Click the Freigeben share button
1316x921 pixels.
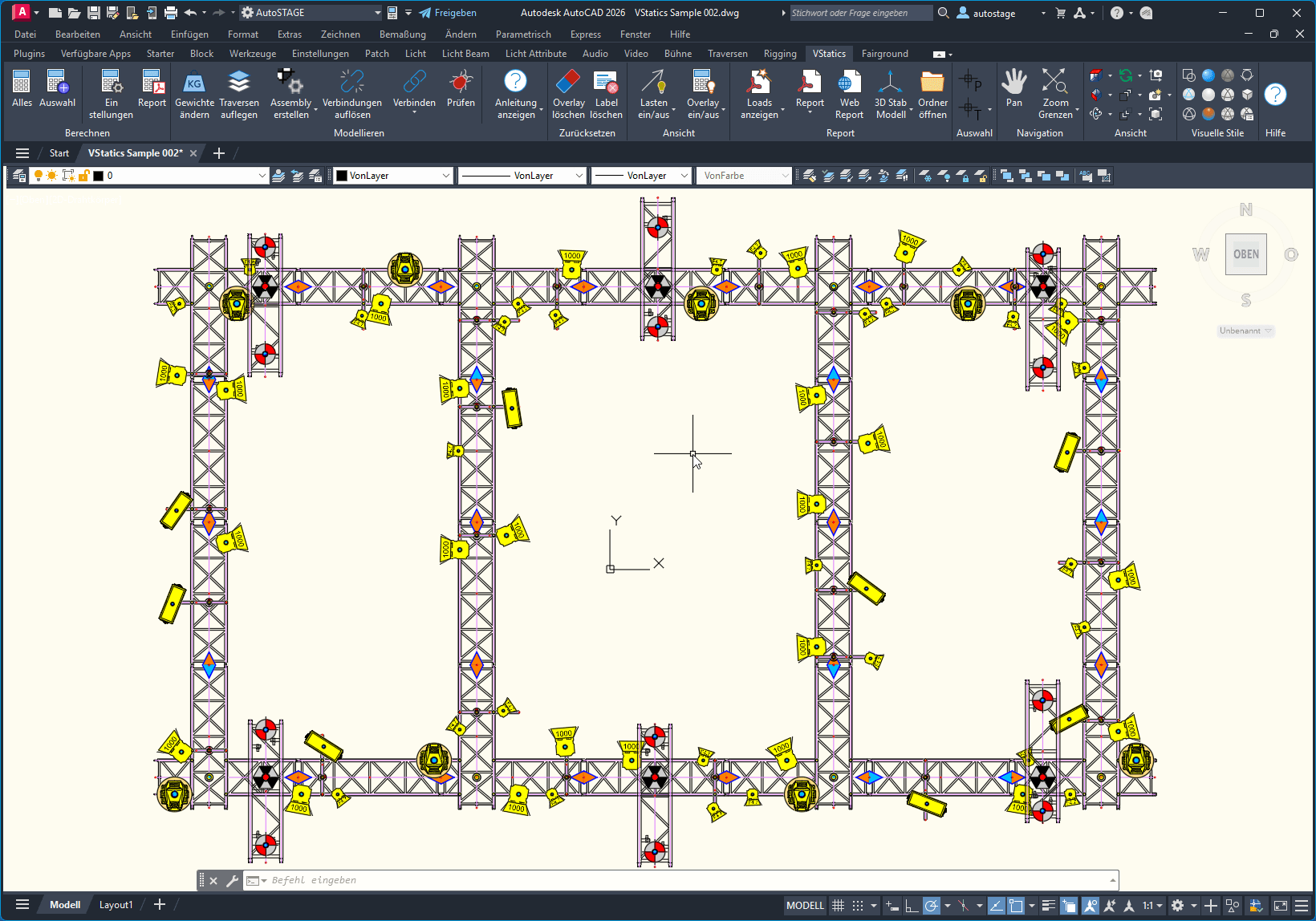[448, 13]
